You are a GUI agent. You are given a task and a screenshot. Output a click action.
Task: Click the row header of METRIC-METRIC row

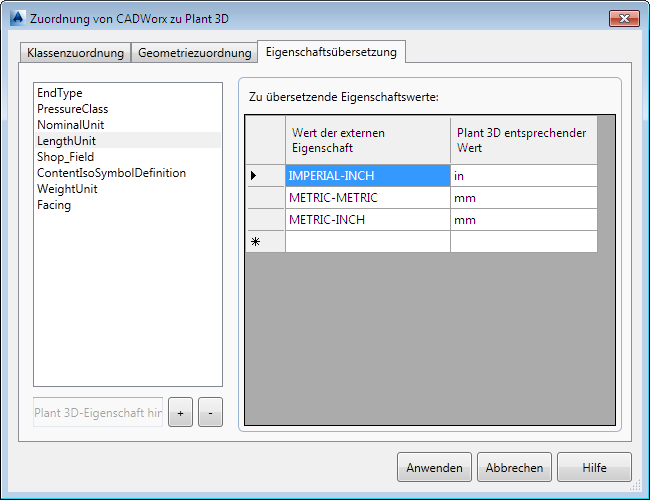coord(265,197)
